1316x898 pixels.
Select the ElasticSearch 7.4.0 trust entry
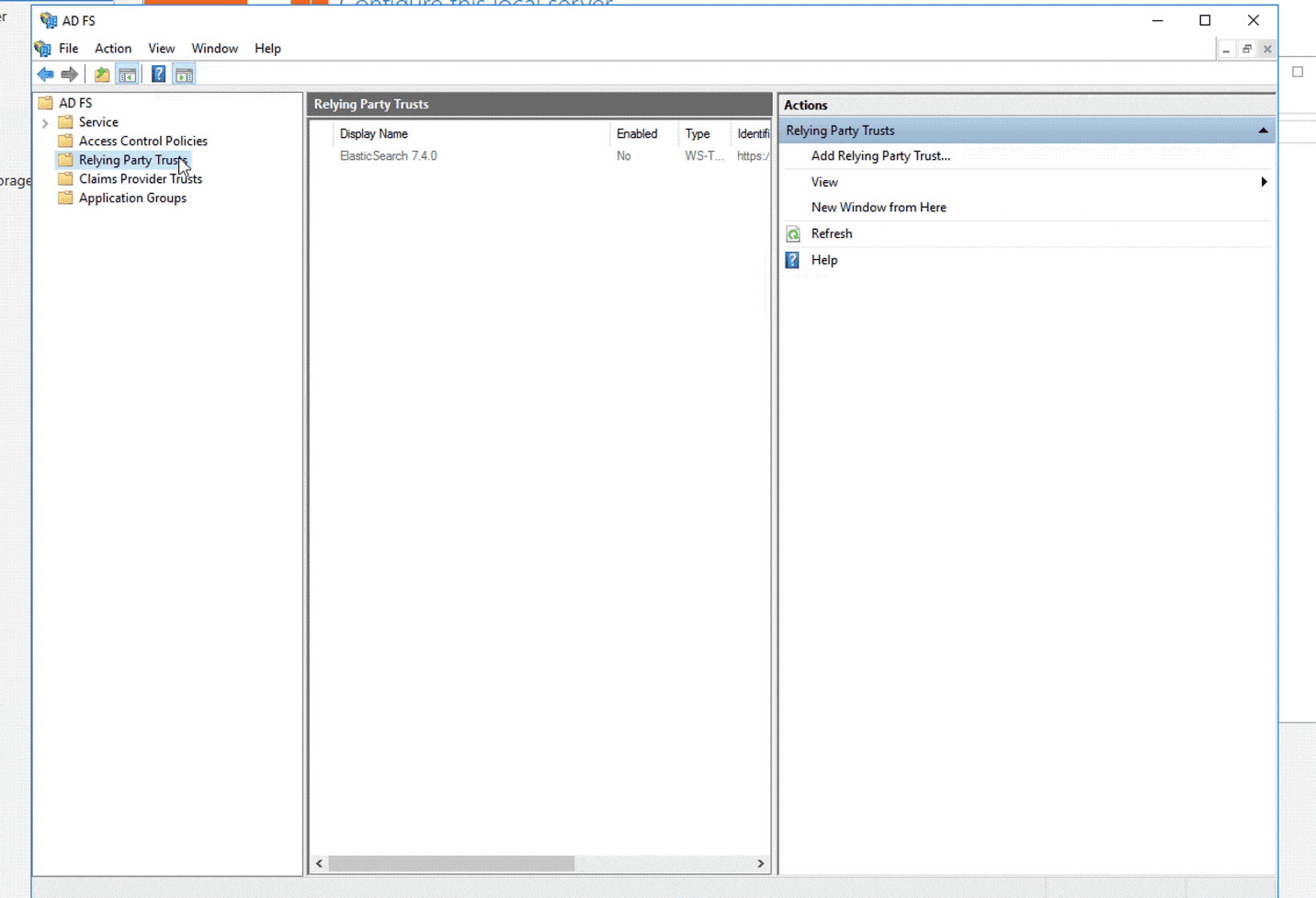tap(389, 155)
